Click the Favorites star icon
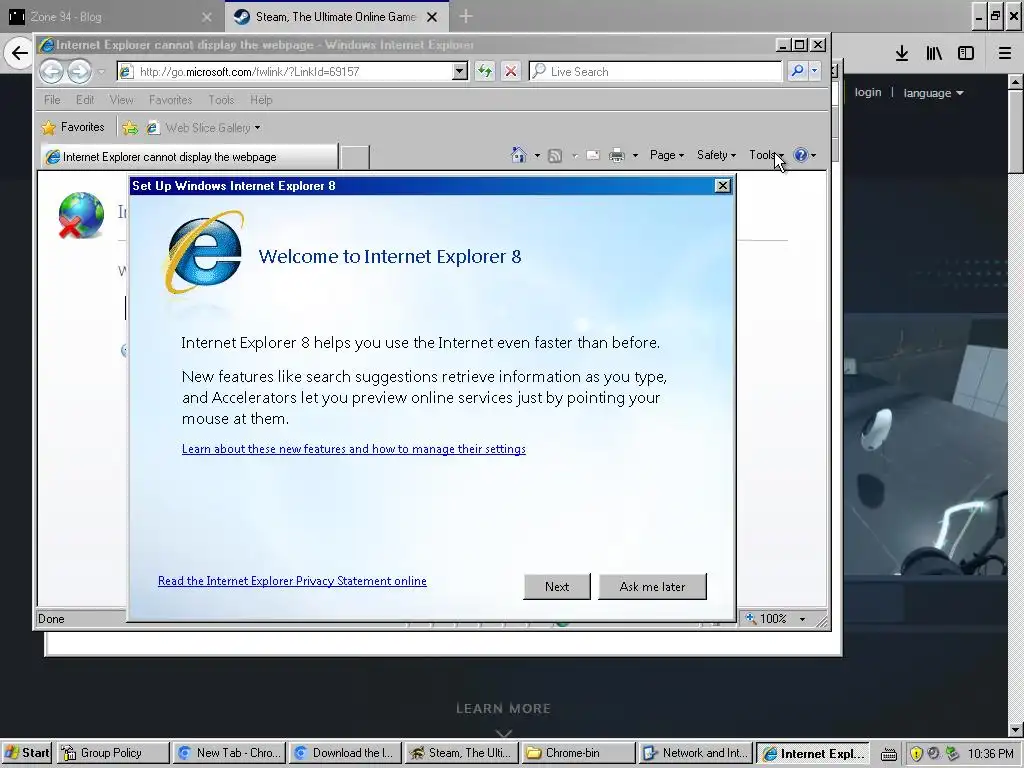The width and height of the screenshot is (1024, 768). click(x=48, y=127)
